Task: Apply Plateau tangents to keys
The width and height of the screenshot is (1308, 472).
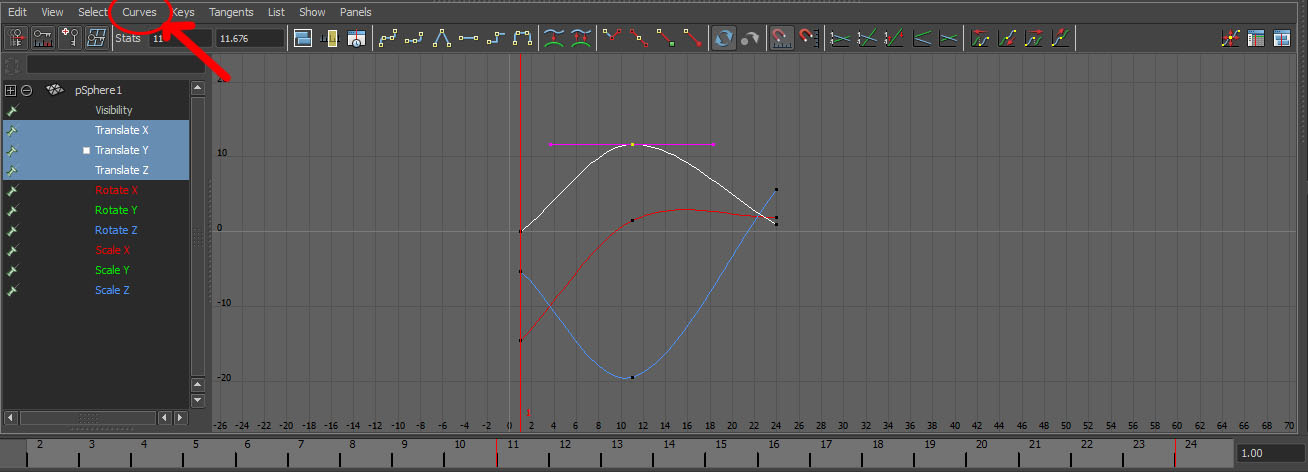Action: (522, 38)
